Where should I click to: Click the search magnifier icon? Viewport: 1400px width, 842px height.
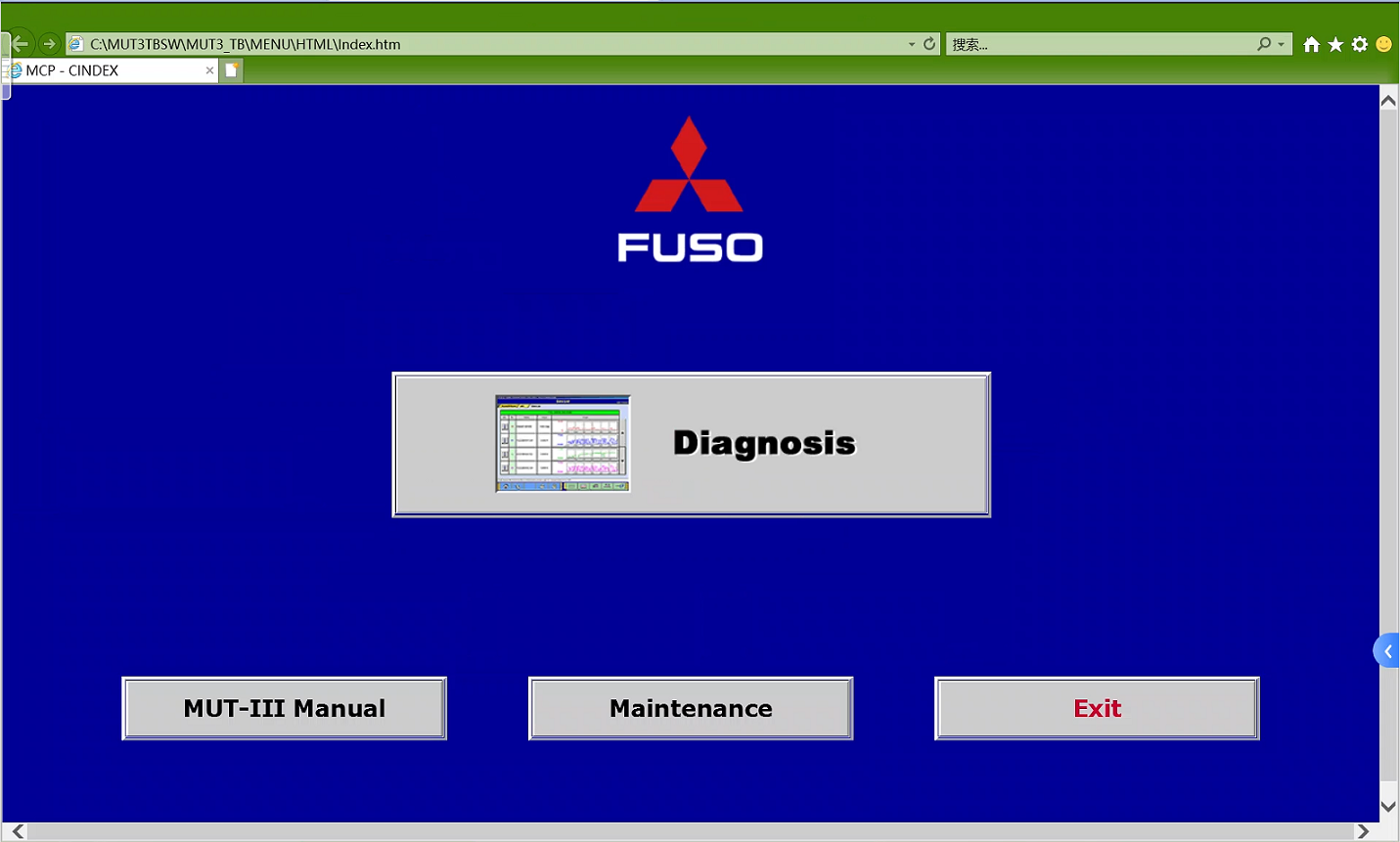[x=1264, y=44]
